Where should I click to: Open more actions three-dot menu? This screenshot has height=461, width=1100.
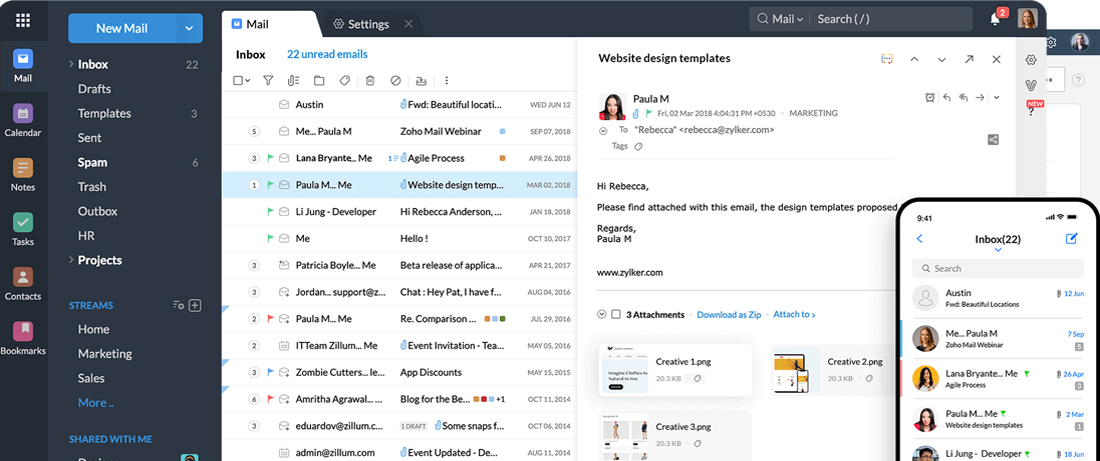click(446, 81)
